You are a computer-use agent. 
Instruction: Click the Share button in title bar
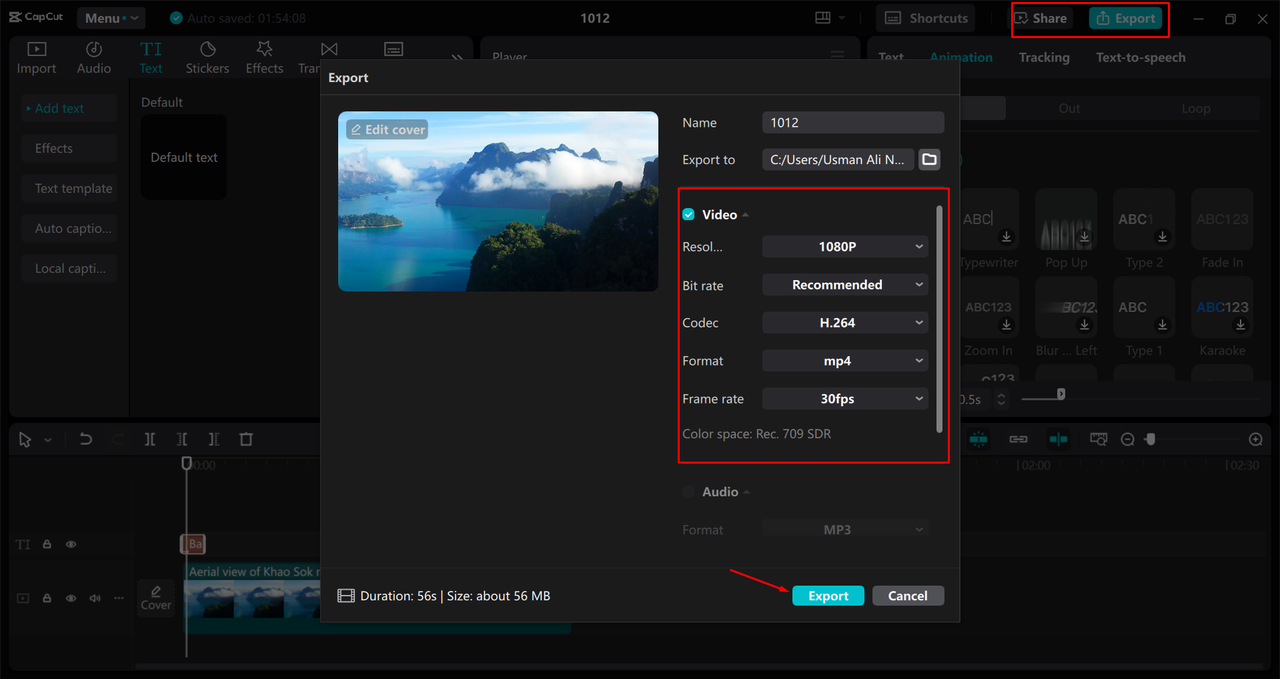[1041, 18]
